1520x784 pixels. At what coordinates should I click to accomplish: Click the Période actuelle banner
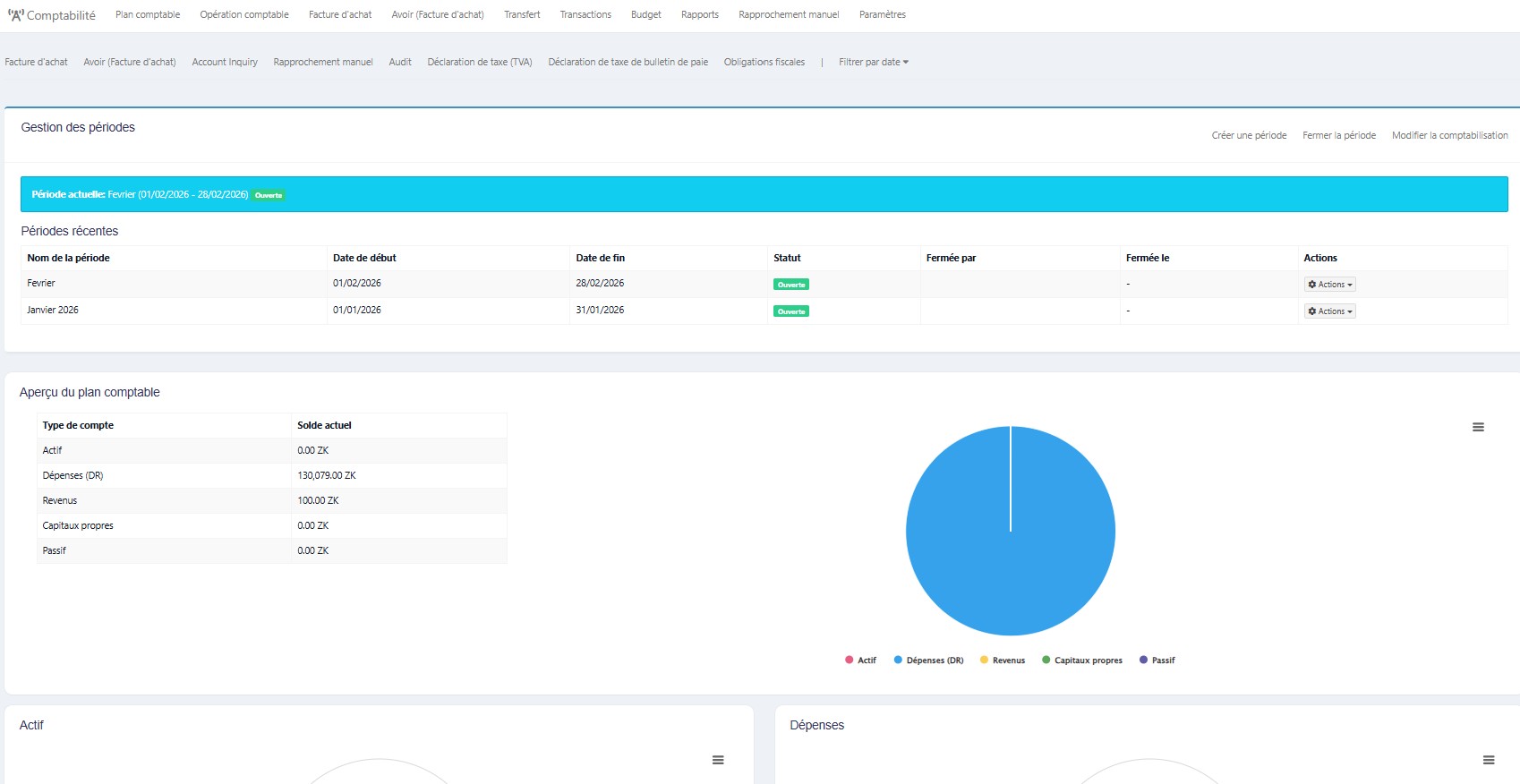[764, 194]
